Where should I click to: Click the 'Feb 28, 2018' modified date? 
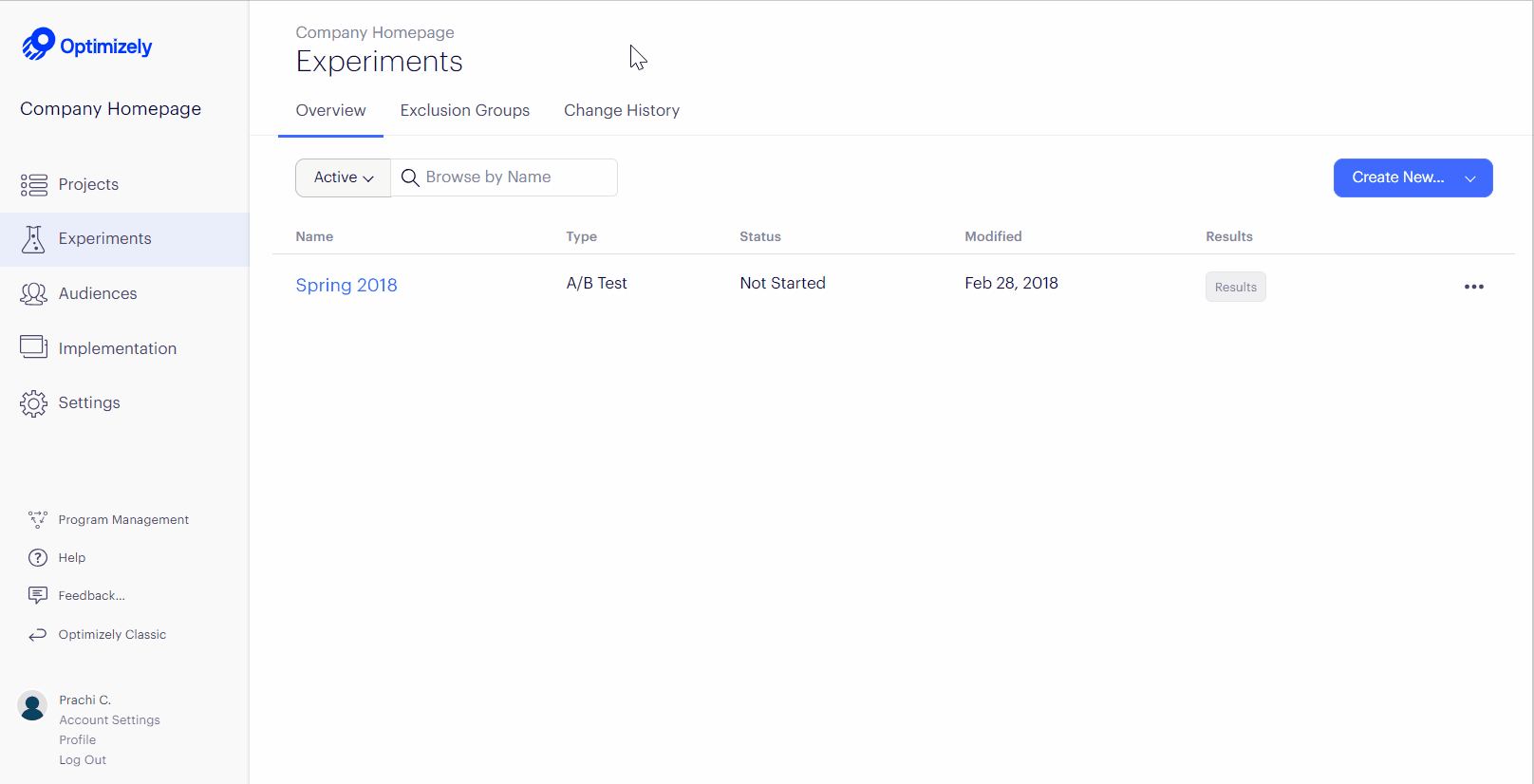point(1011,283)
